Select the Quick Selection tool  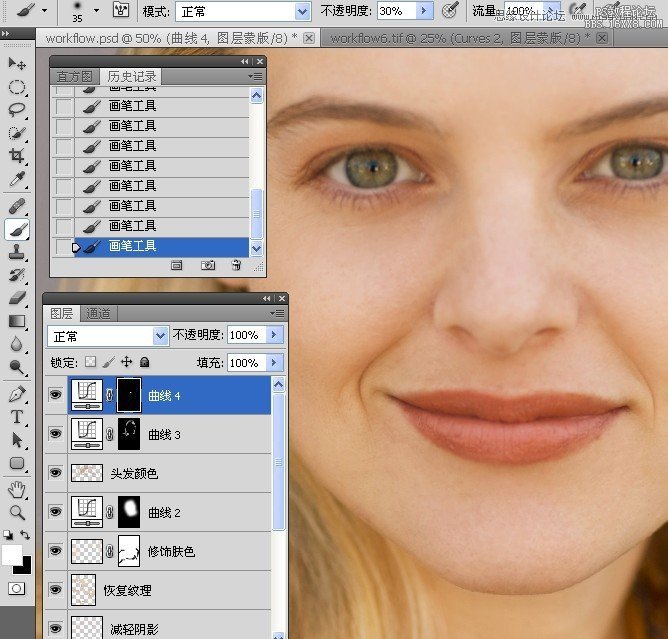[17, 133]
